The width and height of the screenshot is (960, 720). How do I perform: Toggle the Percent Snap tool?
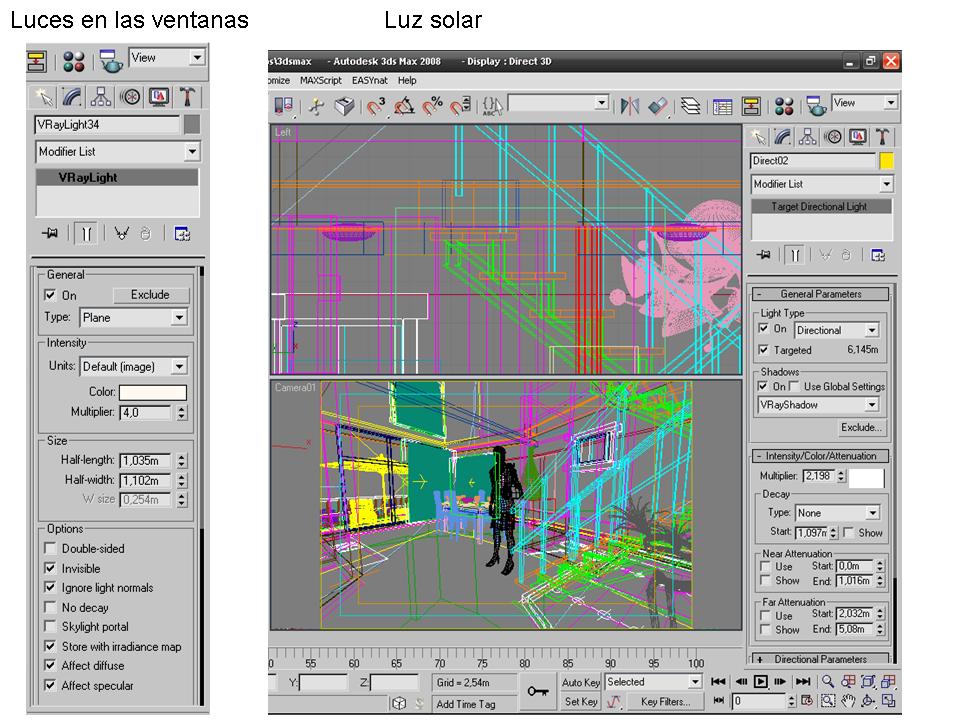coord(432,107)
